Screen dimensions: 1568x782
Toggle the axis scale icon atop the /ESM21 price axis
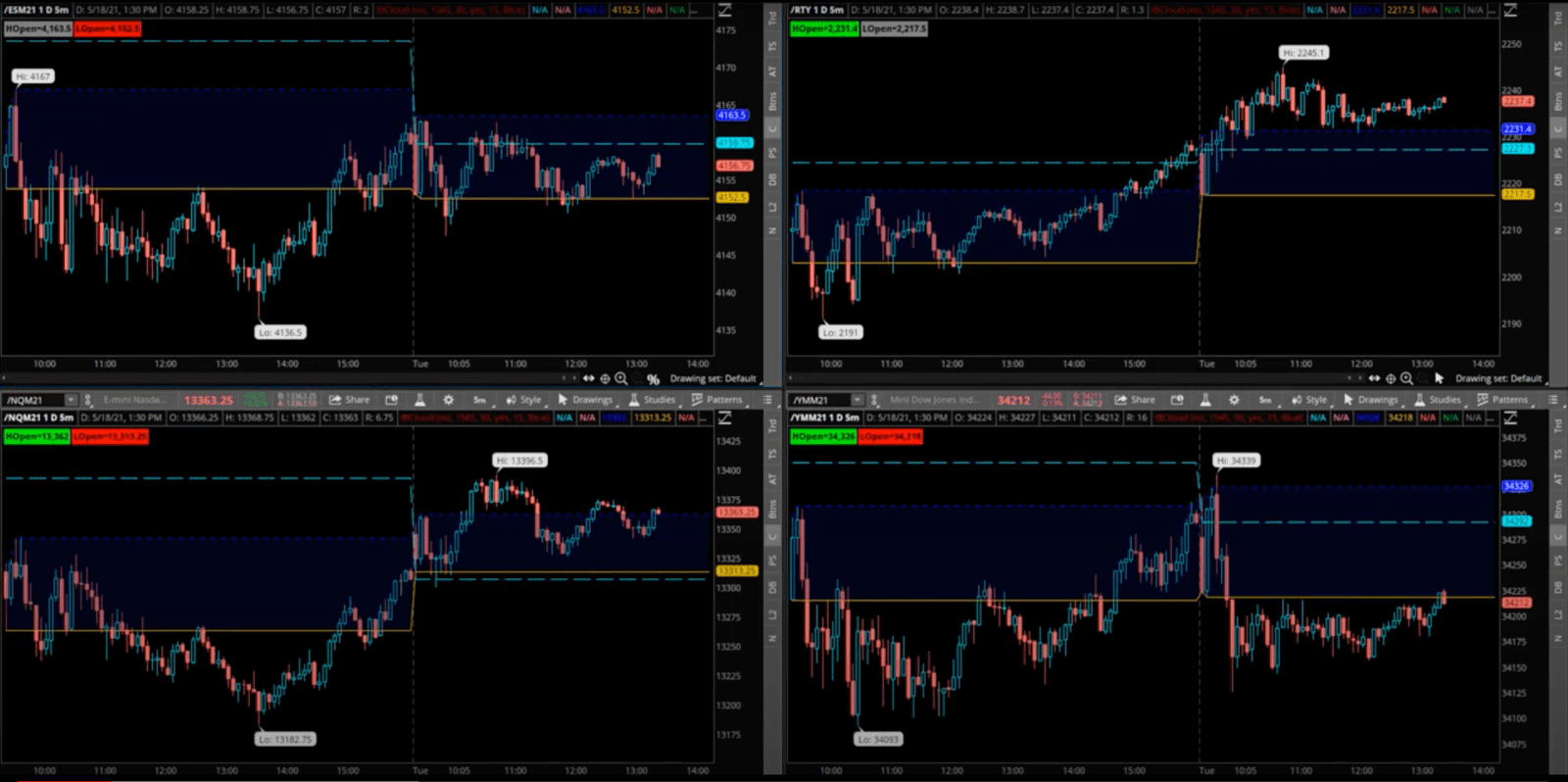point(725,10)
